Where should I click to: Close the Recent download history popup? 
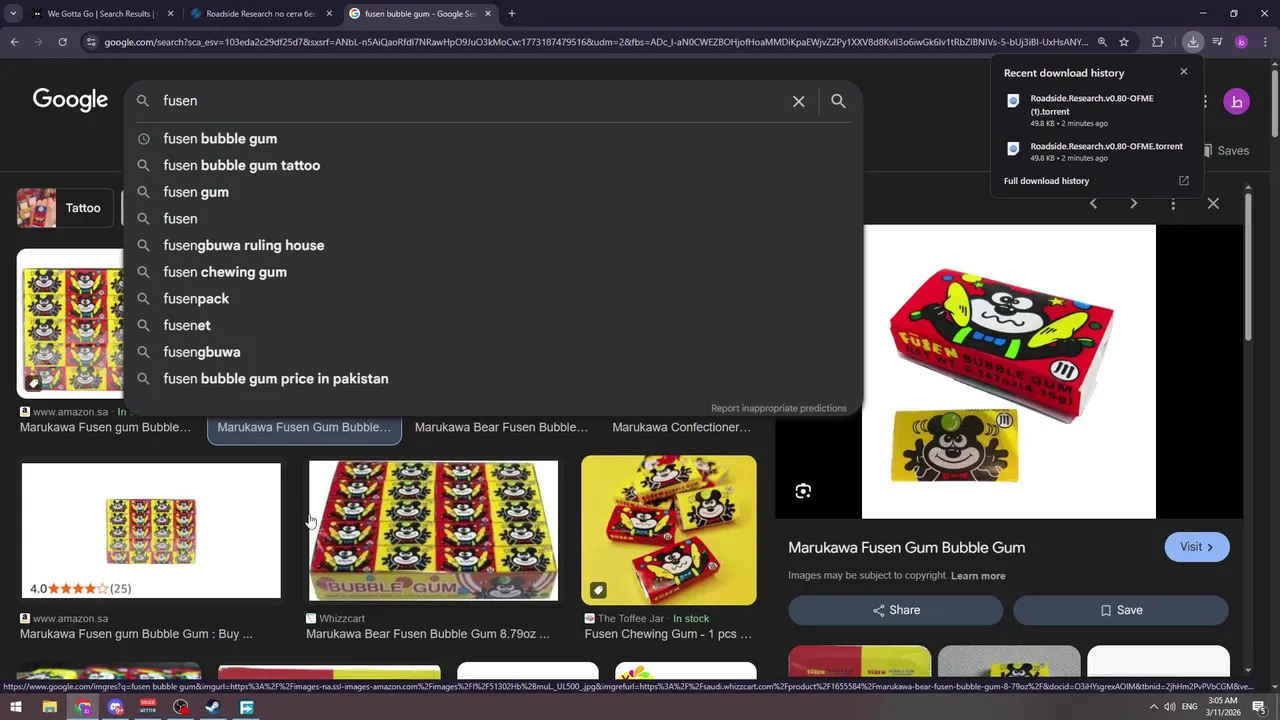pyautogui.click(x=1184, y=72)
